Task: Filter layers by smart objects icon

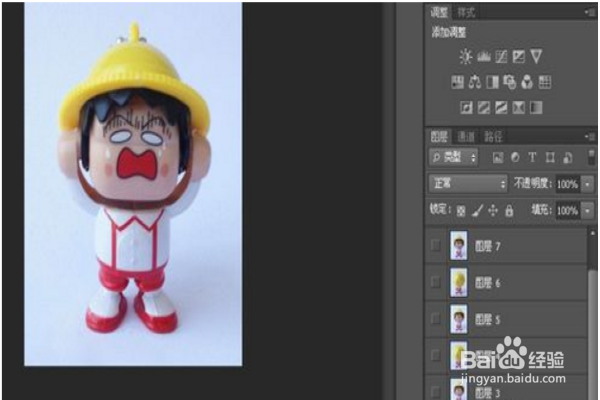Action: pyautogui.click(x=568, y=157)
